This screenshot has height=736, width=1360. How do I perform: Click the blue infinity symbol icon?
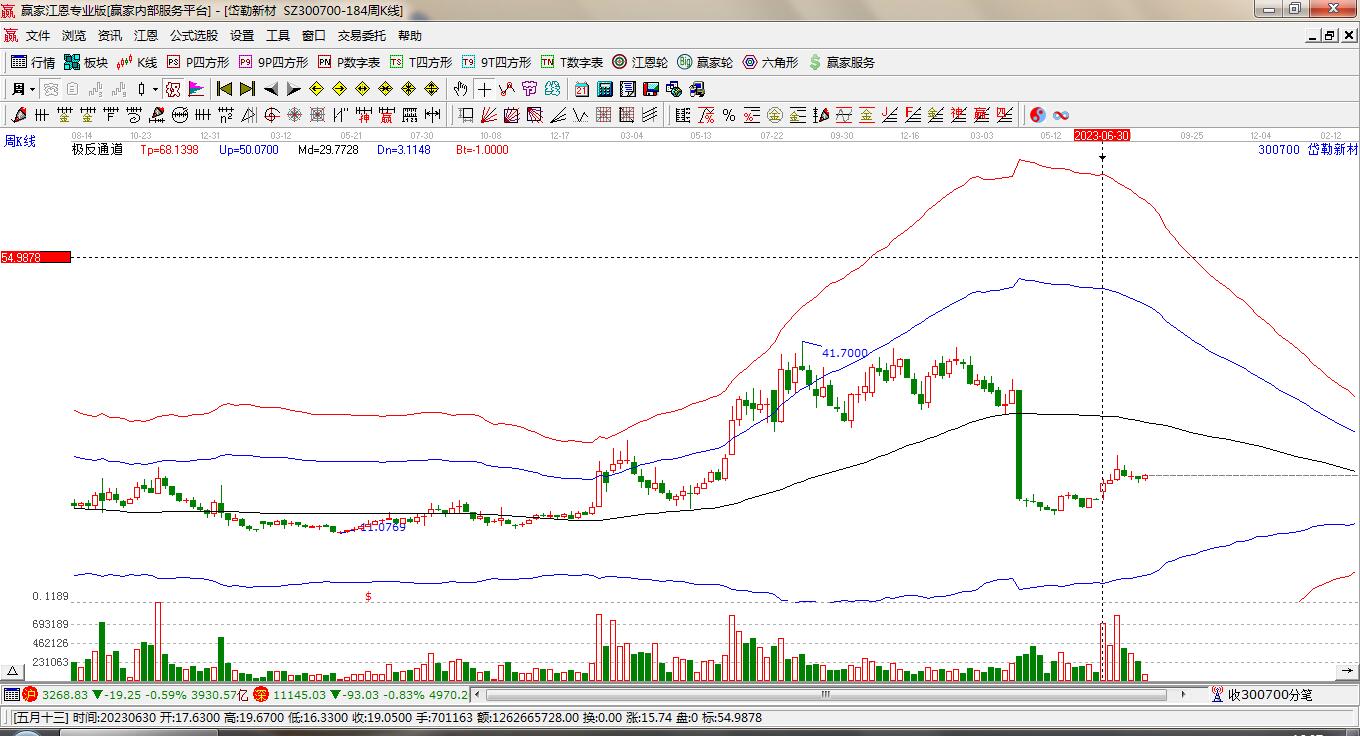coord(1061,115)
